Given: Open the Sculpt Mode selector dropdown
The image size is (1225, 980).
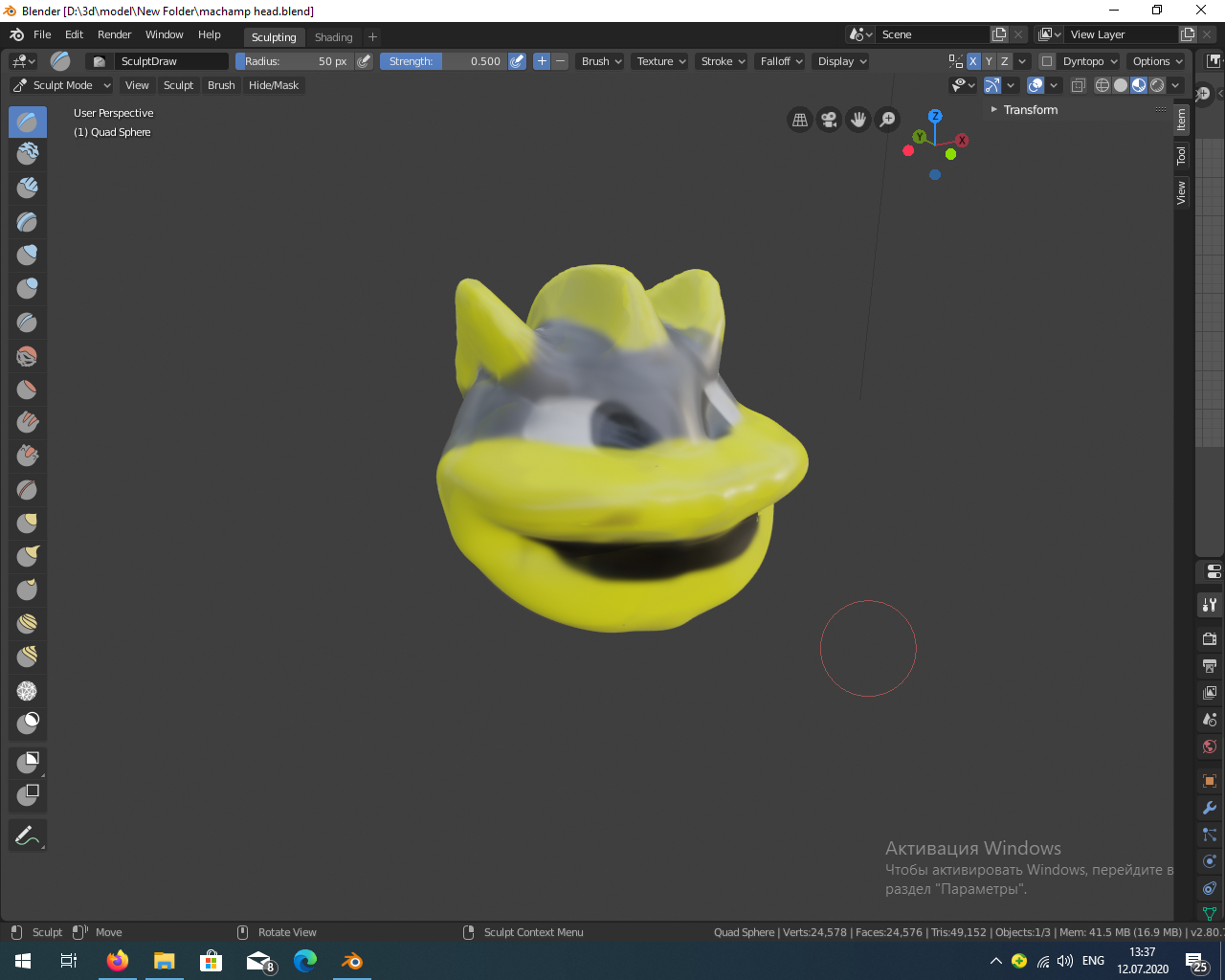Looking at the screenshot, I should [62, 85].
